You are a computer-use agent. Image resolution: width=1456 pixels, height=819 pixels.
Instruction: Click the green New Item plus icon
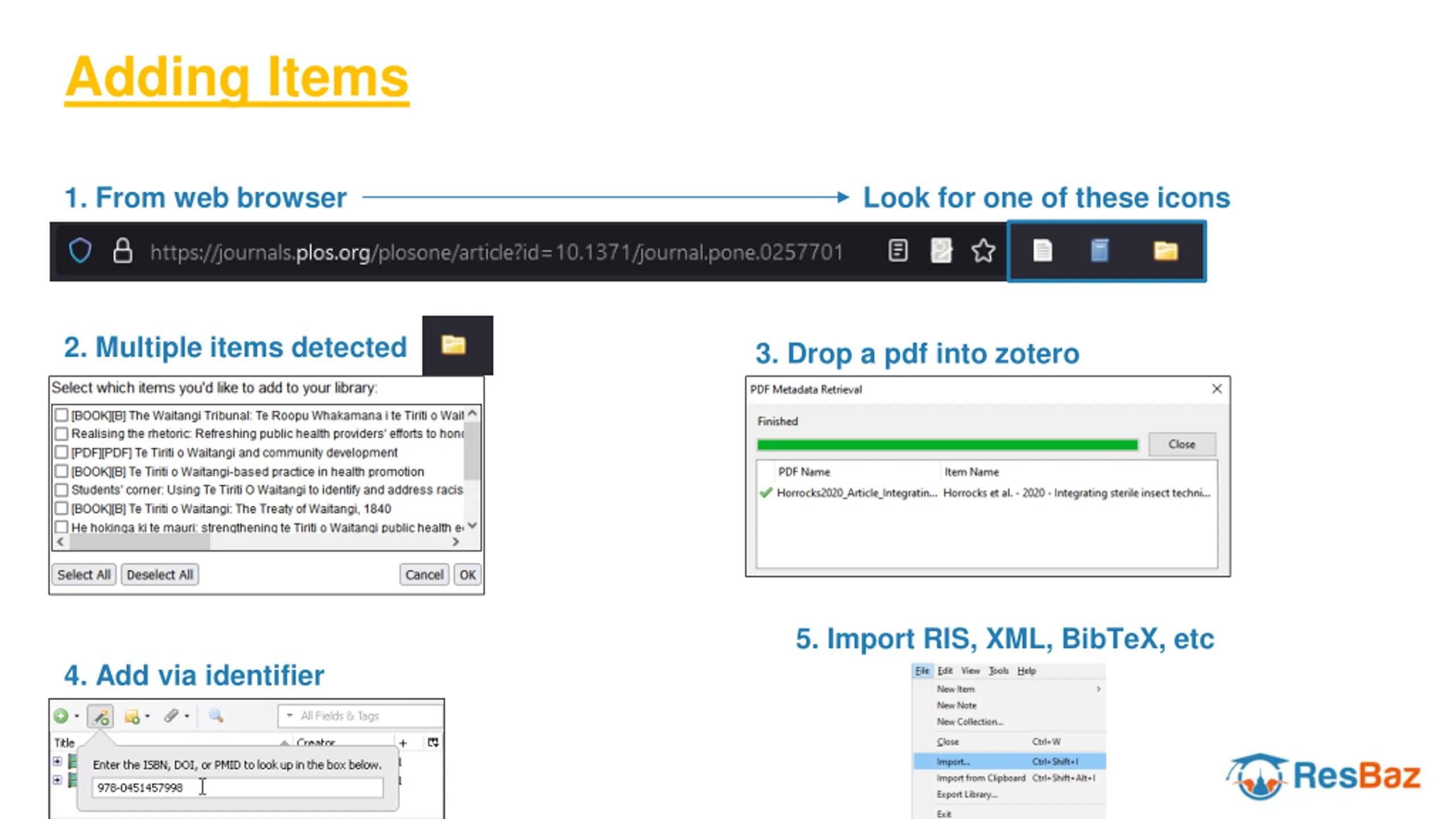tap(61, 716)
